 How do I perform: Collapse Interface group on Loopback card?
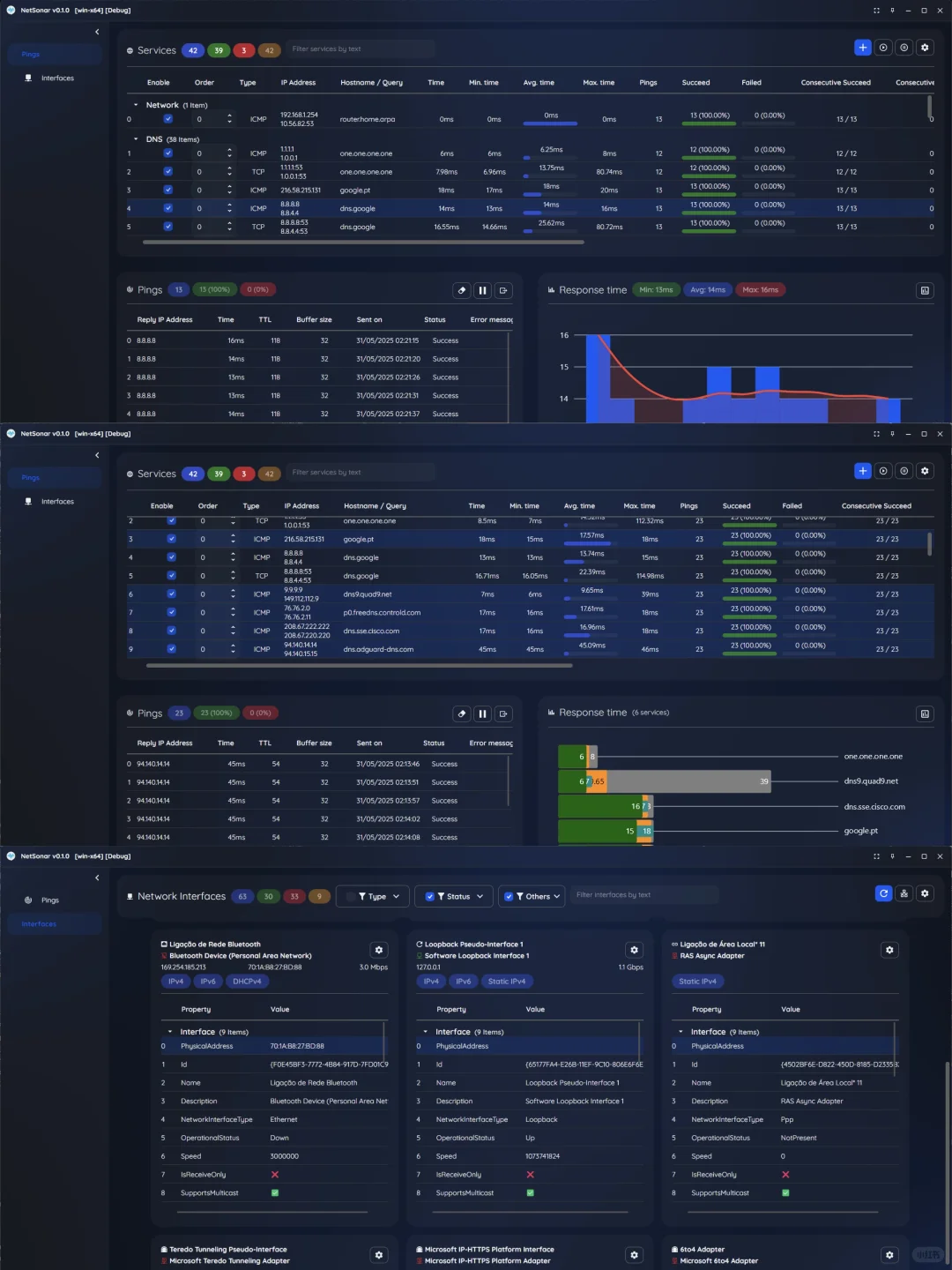425,1032
